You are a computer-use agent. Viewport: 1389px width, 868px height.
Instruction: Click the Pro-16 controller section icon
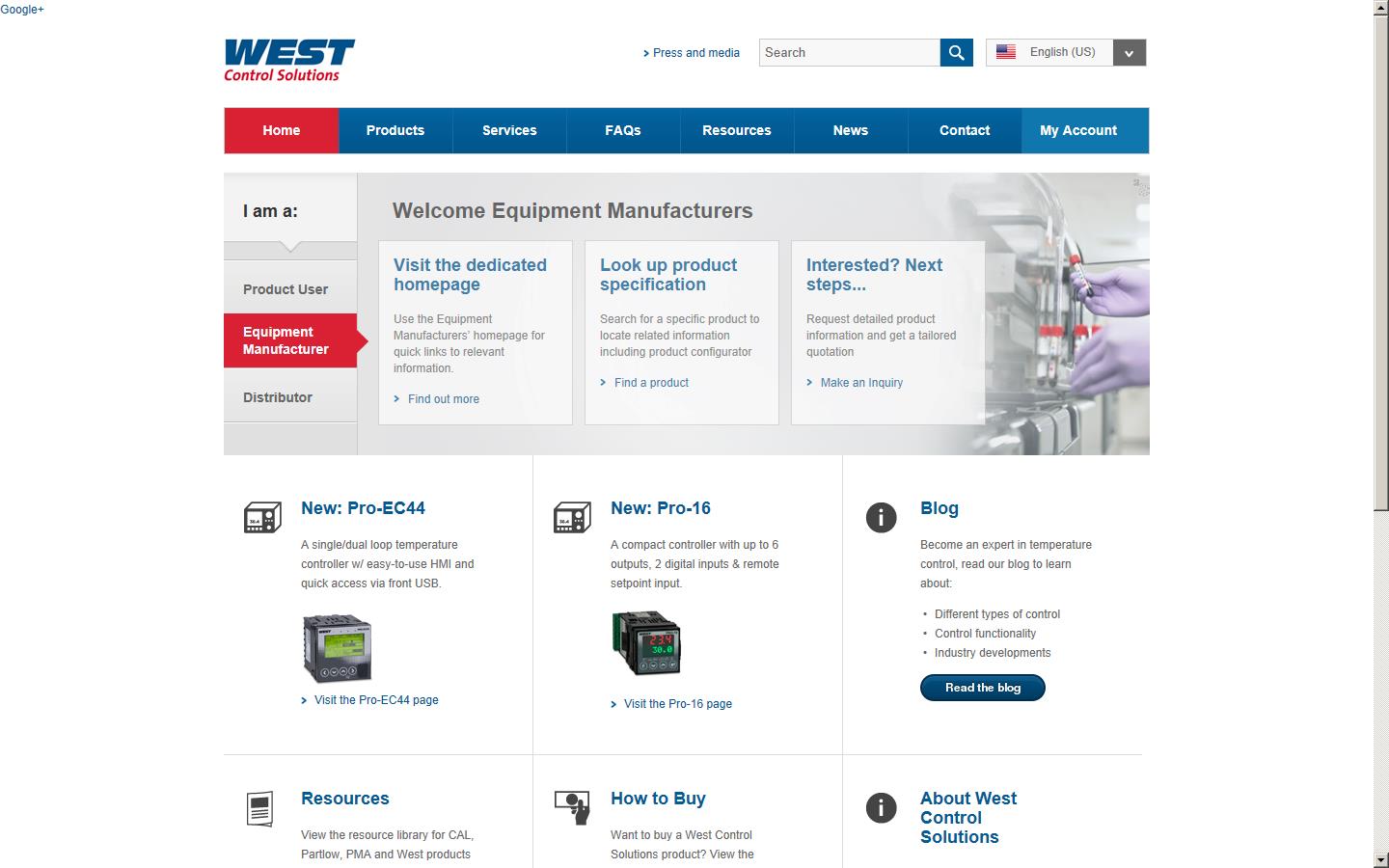click(x=572, y=518)
